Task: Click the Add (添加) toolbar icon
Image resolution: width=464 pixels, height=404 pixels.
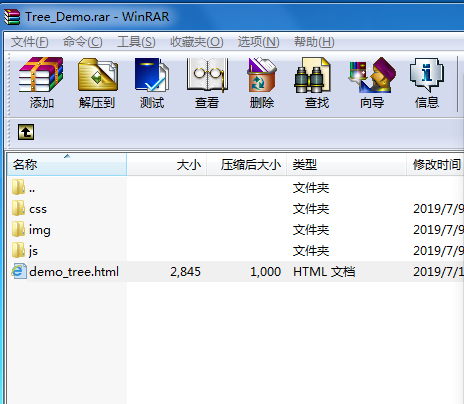Action: pos(41,75)
